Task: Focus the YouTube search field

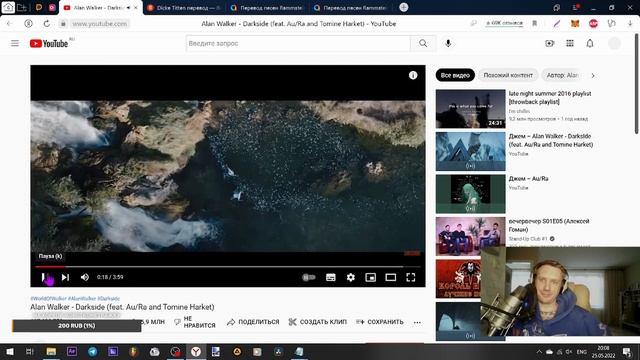Action: (298, 43)
